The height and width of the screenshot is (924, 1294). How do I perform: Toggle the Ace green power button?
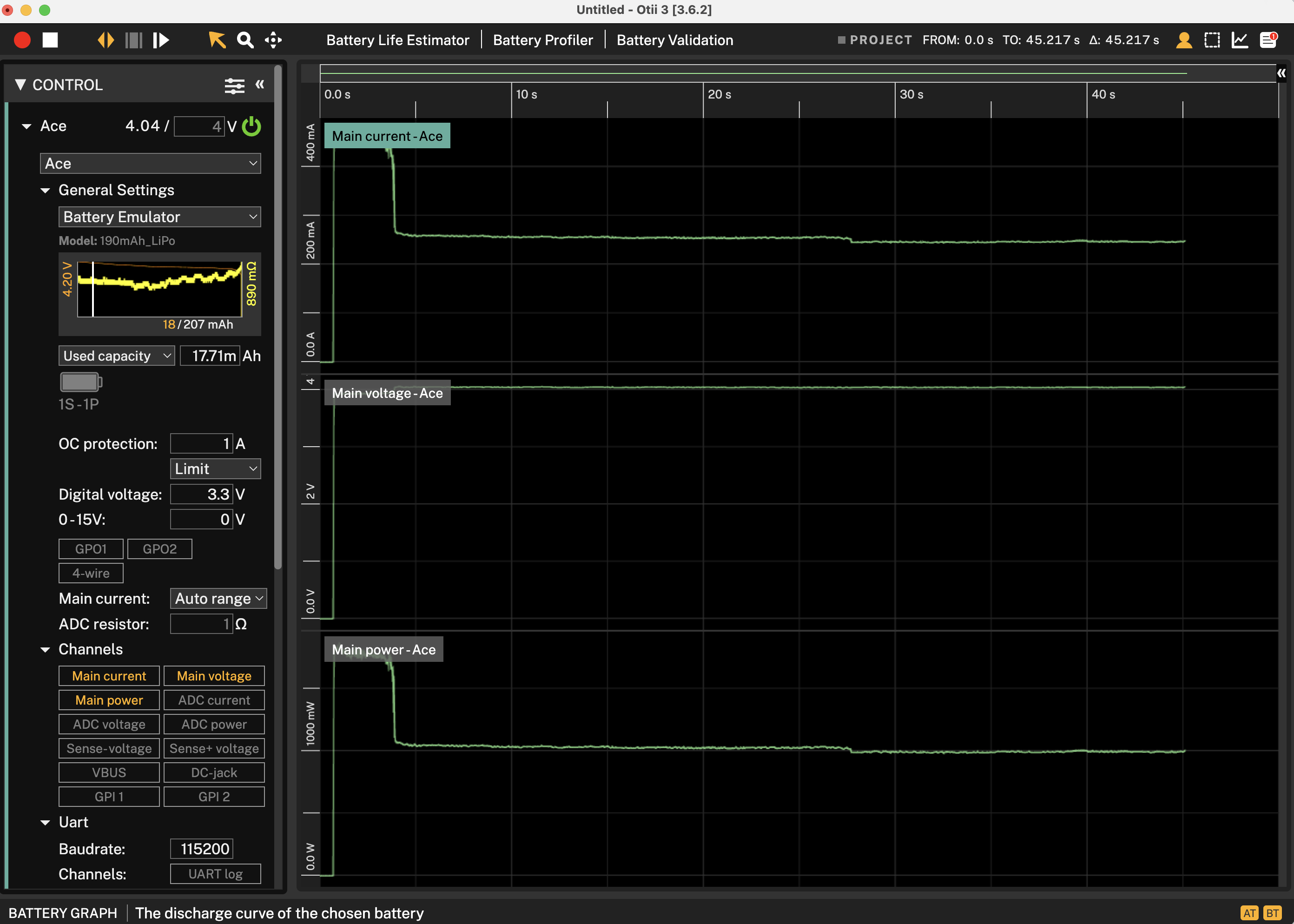(x=251, y=126)
